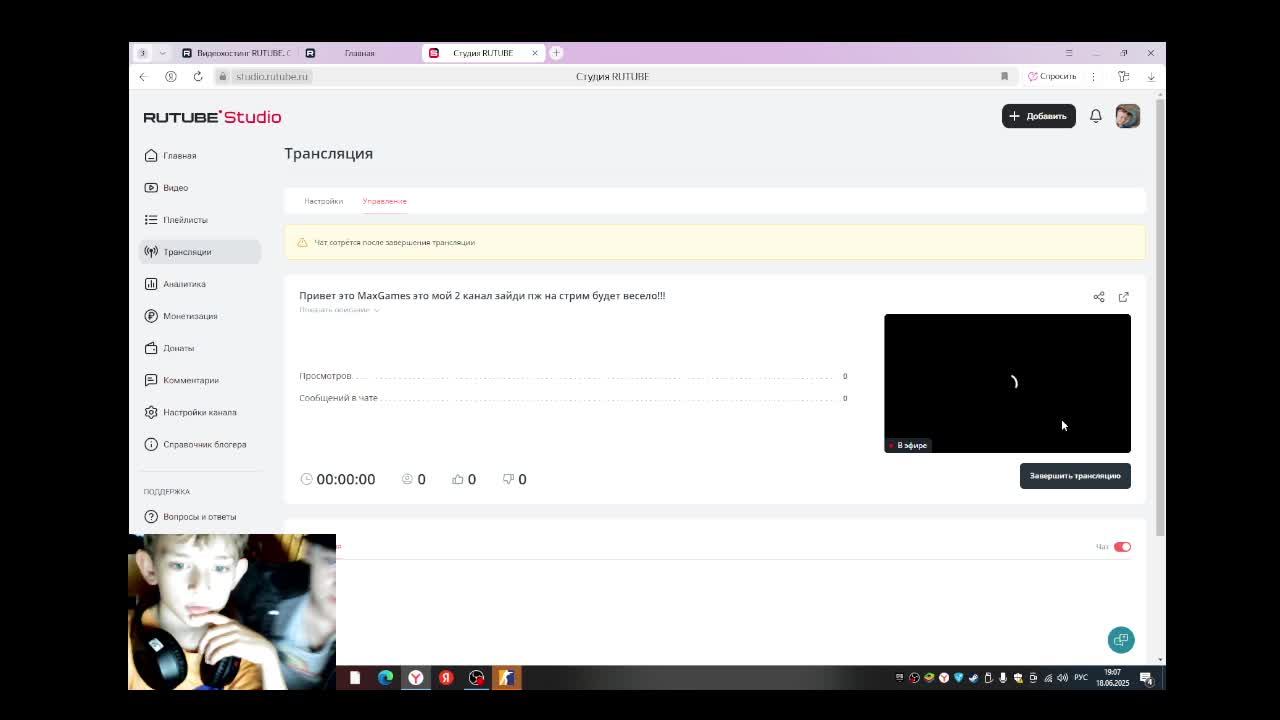
Task: Click the dislikes thumbs-down icon
Action: tap(508, 479)
